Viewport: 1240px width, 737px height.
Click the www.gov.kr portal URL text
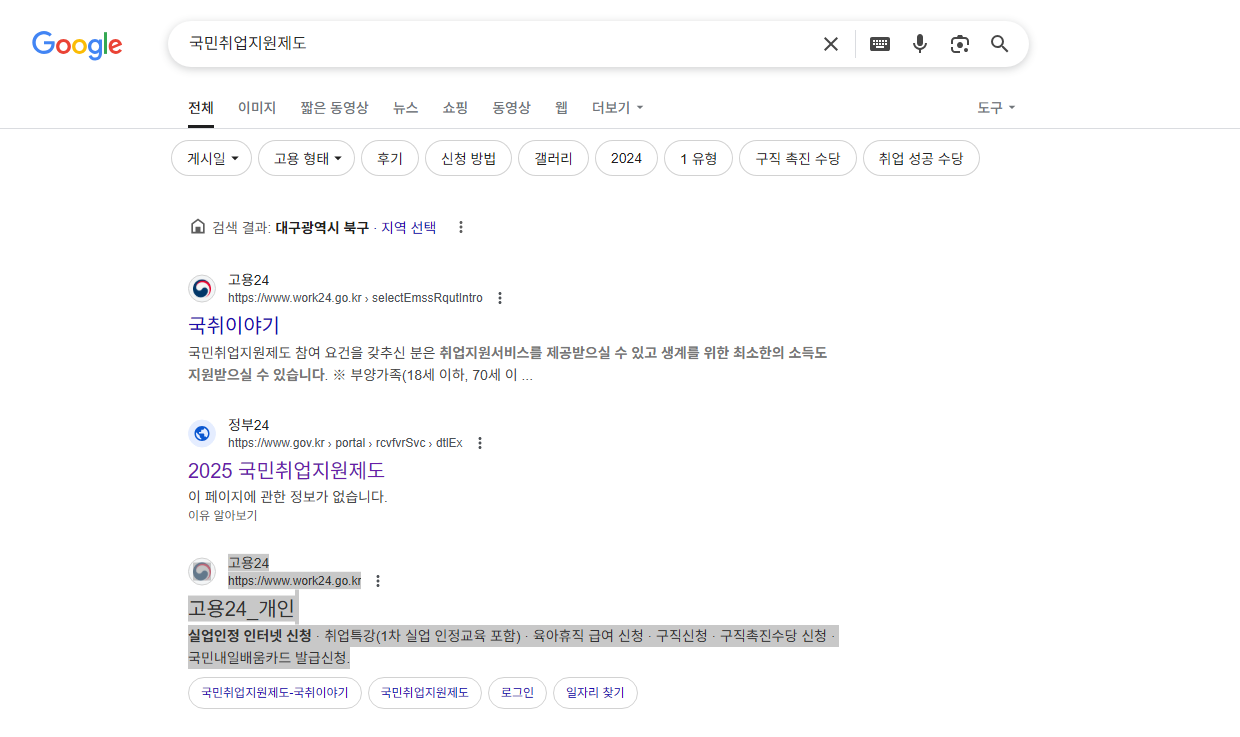345,443
